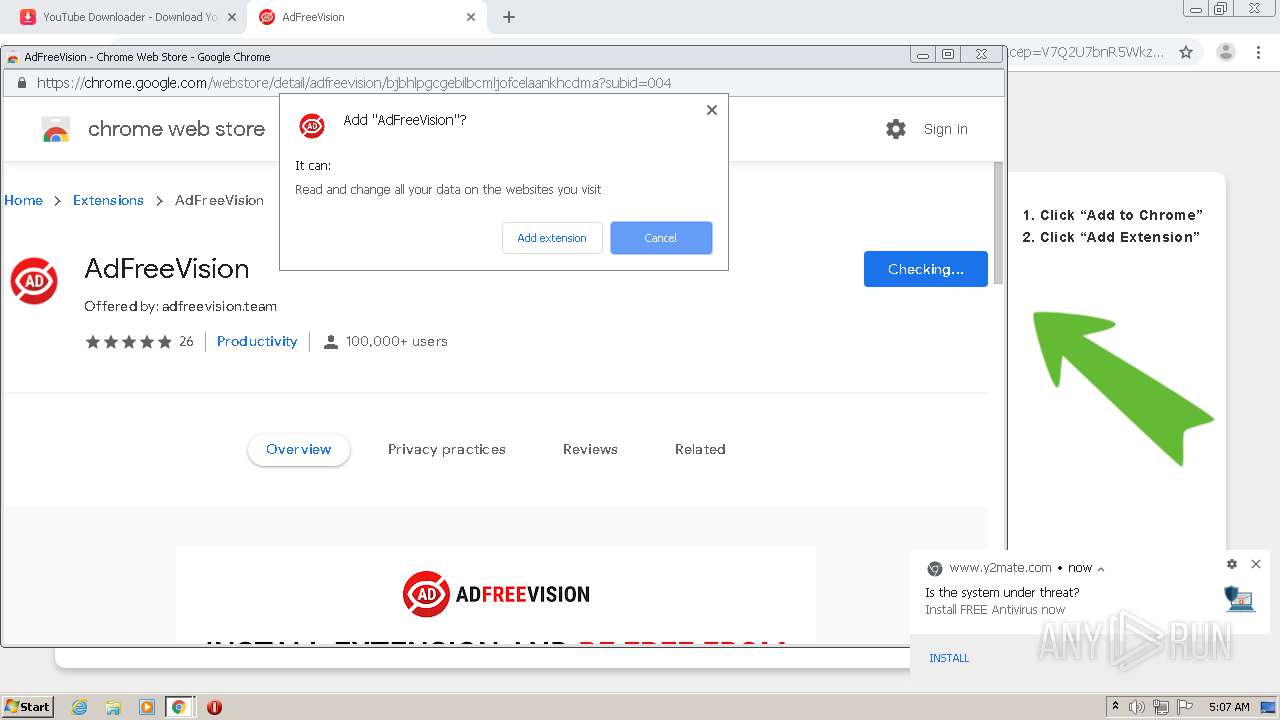Open the Chrome Web Store settings gear
Image resolution: width=1280 pixels, height=720 pixels.
point(896,129)
